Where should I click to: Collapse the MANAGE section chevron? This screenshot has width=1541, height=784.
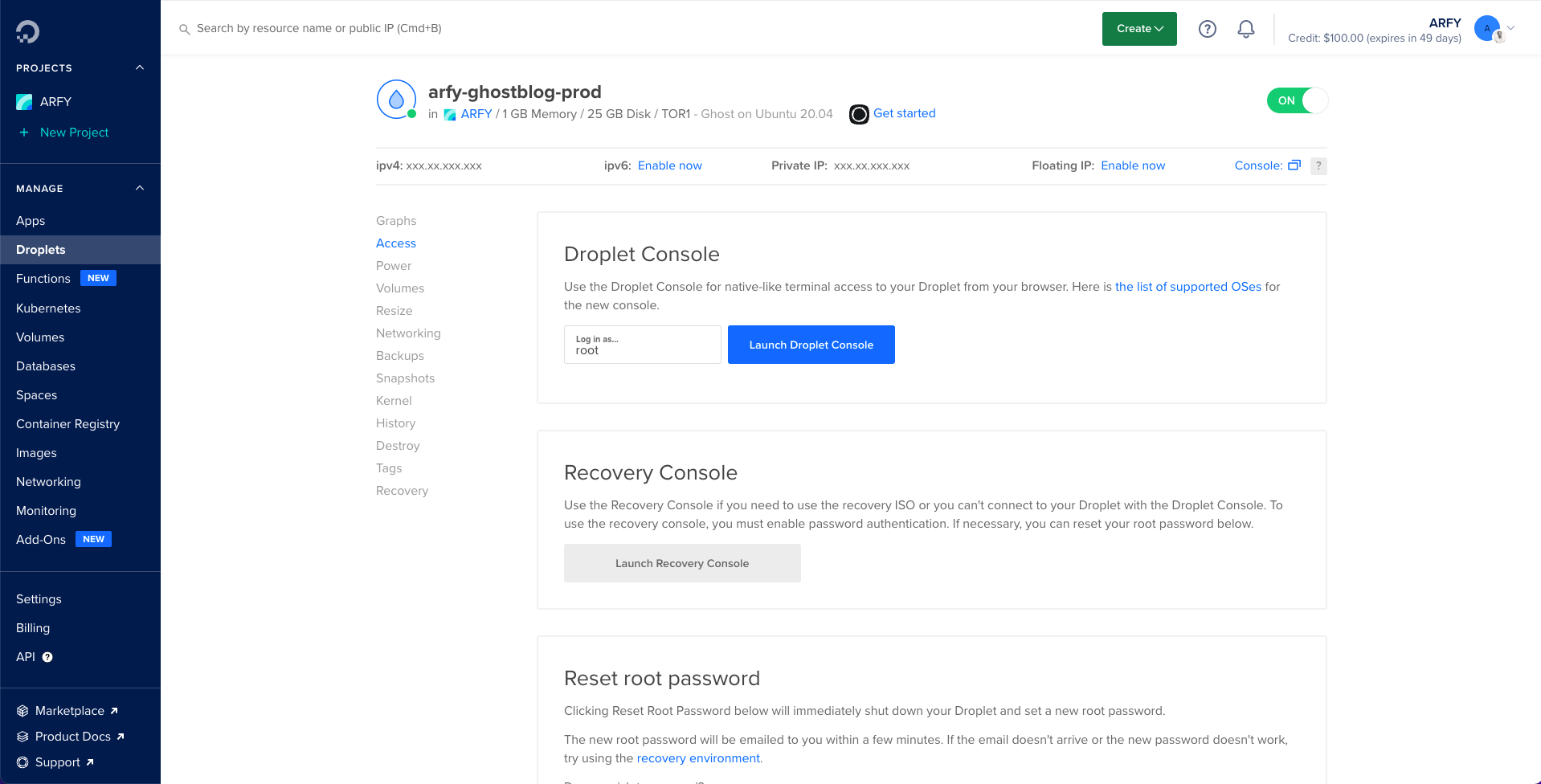[140, 188]
